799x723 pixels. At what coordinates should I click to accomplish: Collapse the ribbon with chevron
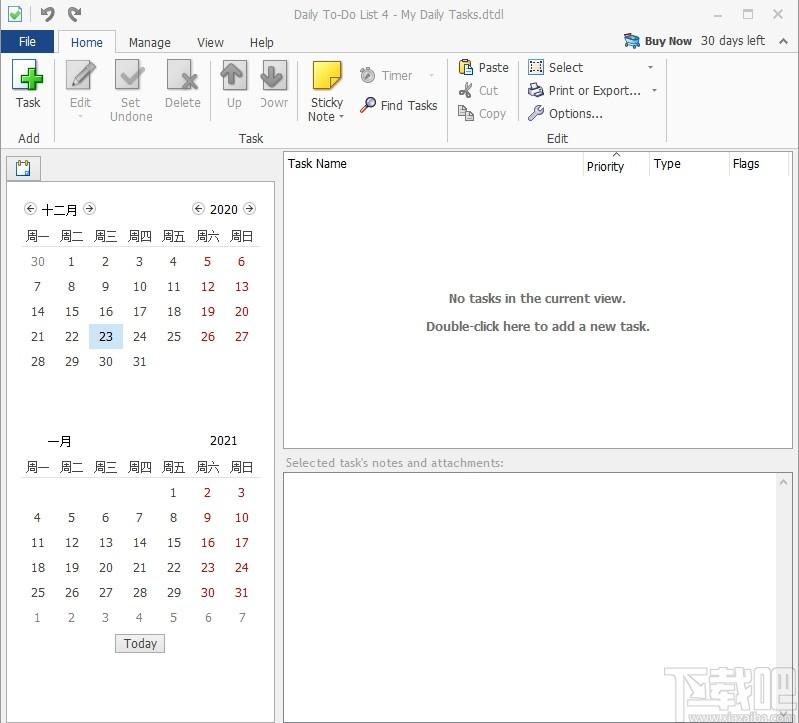[783, 41]
